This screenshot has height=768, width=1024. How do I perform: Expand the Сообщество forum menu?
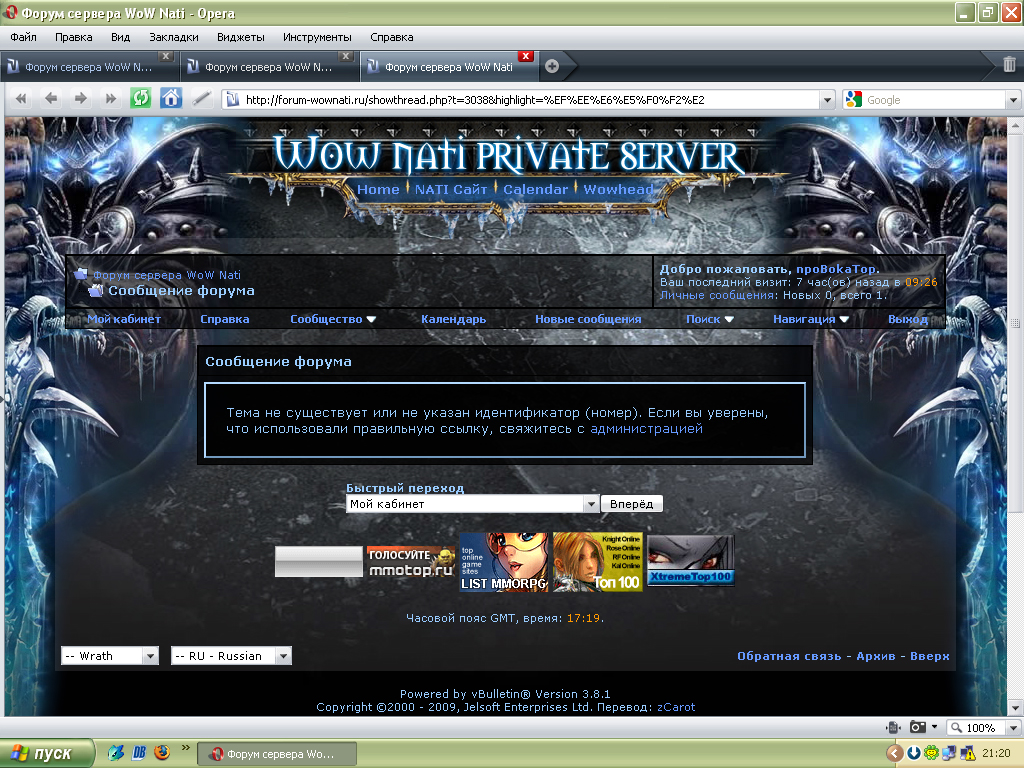[333, 319]
